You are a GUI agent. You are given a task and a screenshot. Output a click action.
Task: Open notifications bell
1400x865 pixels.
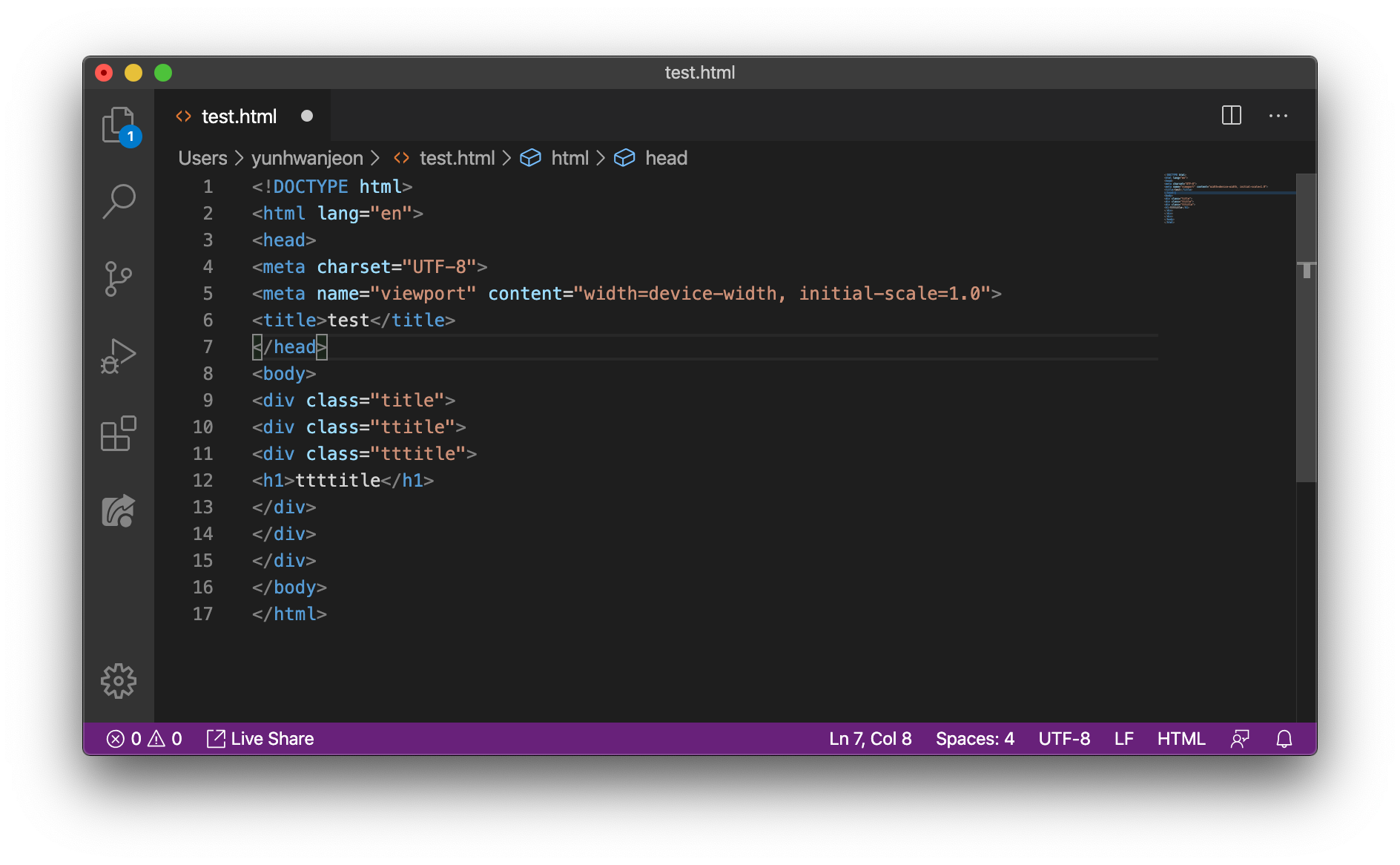[1284, 739]
